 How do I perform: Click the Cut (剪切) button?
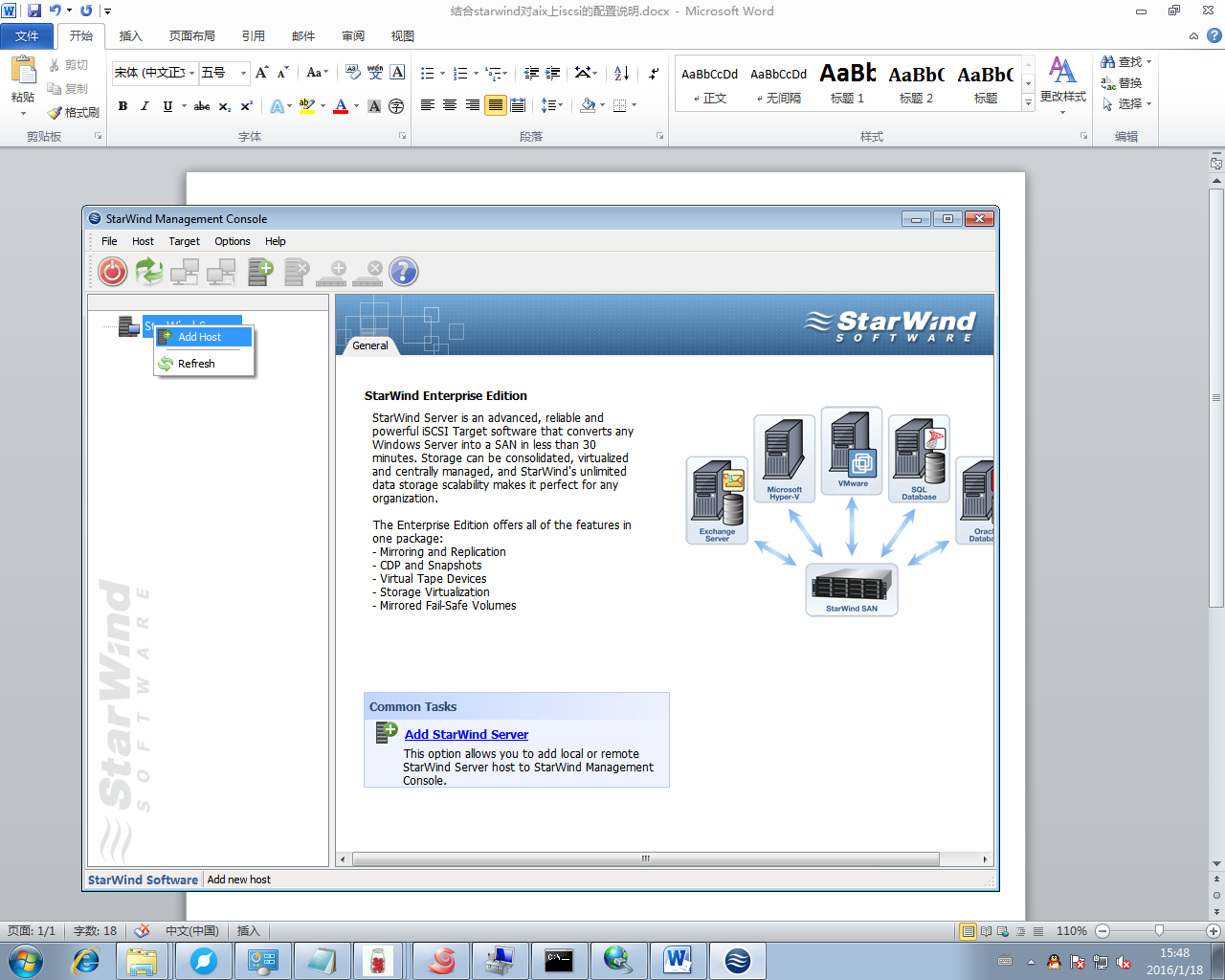coord(68,65)
